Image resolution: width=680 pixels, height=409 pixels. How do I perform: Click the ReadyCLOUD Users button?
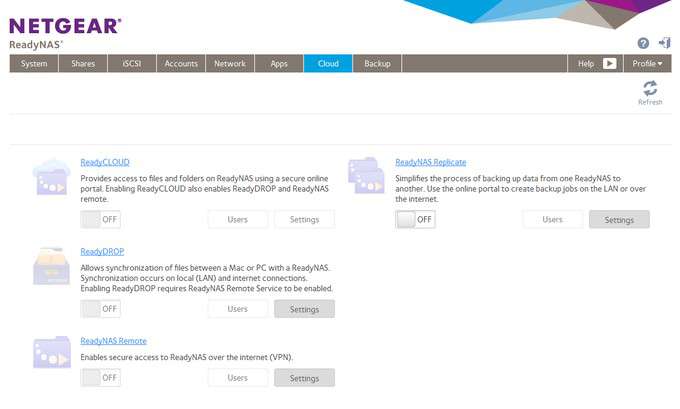pos(238,219)
